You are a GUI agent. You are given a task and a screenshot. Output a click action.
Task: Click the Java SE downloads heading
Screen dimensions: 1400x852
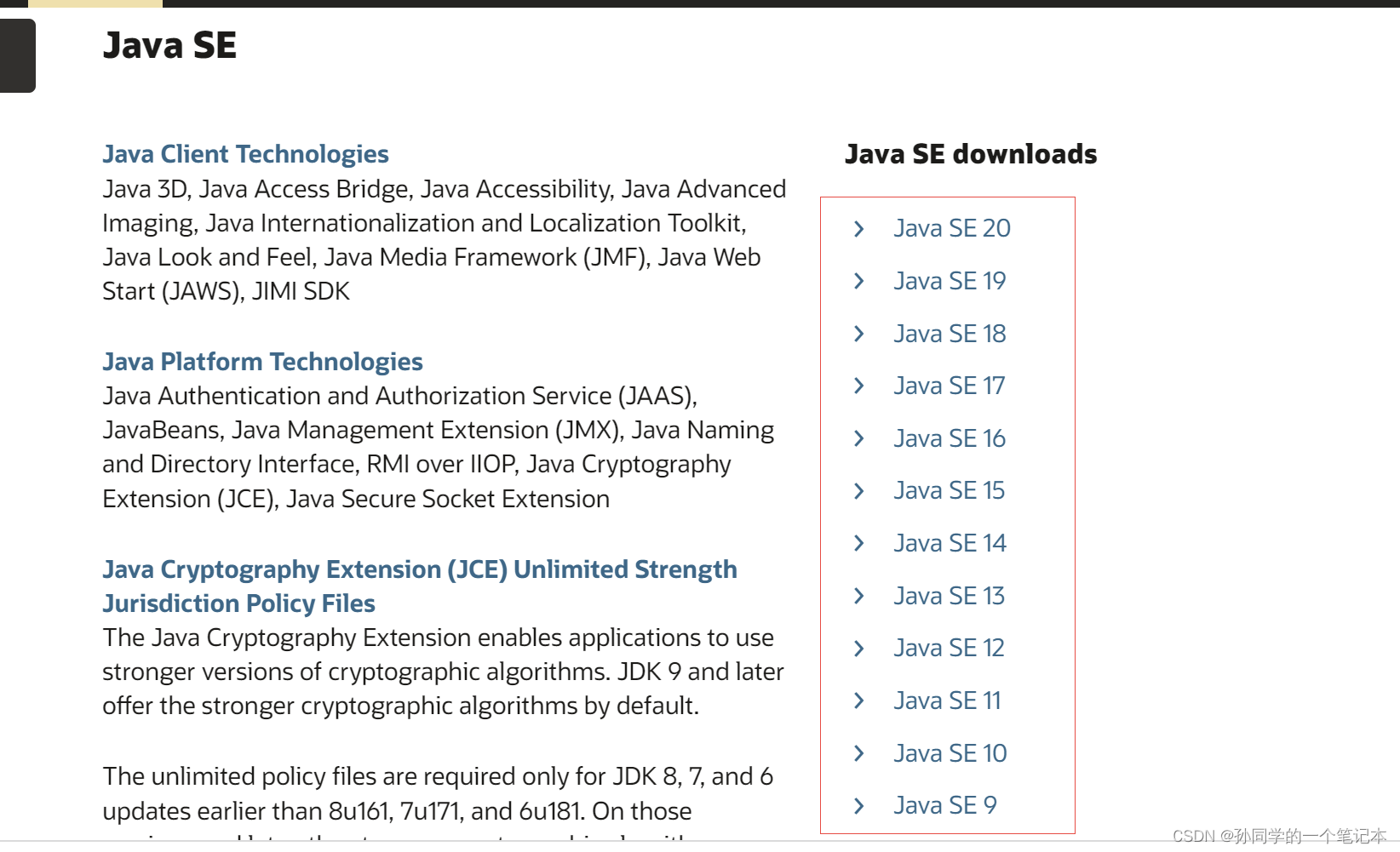(971, 154)
